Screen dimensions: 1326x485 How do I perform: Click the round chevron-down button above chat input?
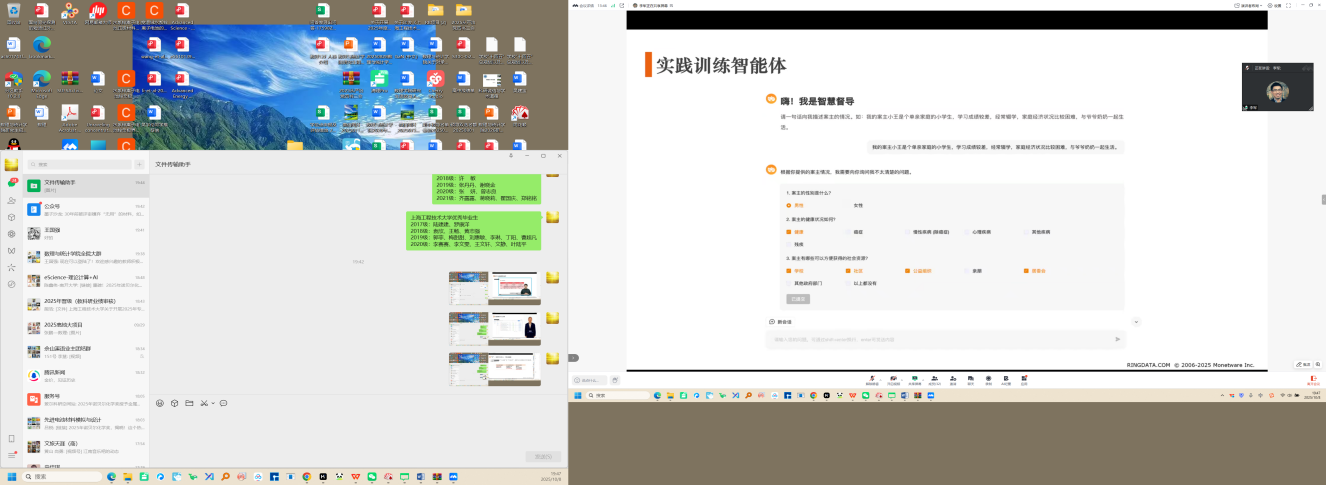click(1136, 322)
